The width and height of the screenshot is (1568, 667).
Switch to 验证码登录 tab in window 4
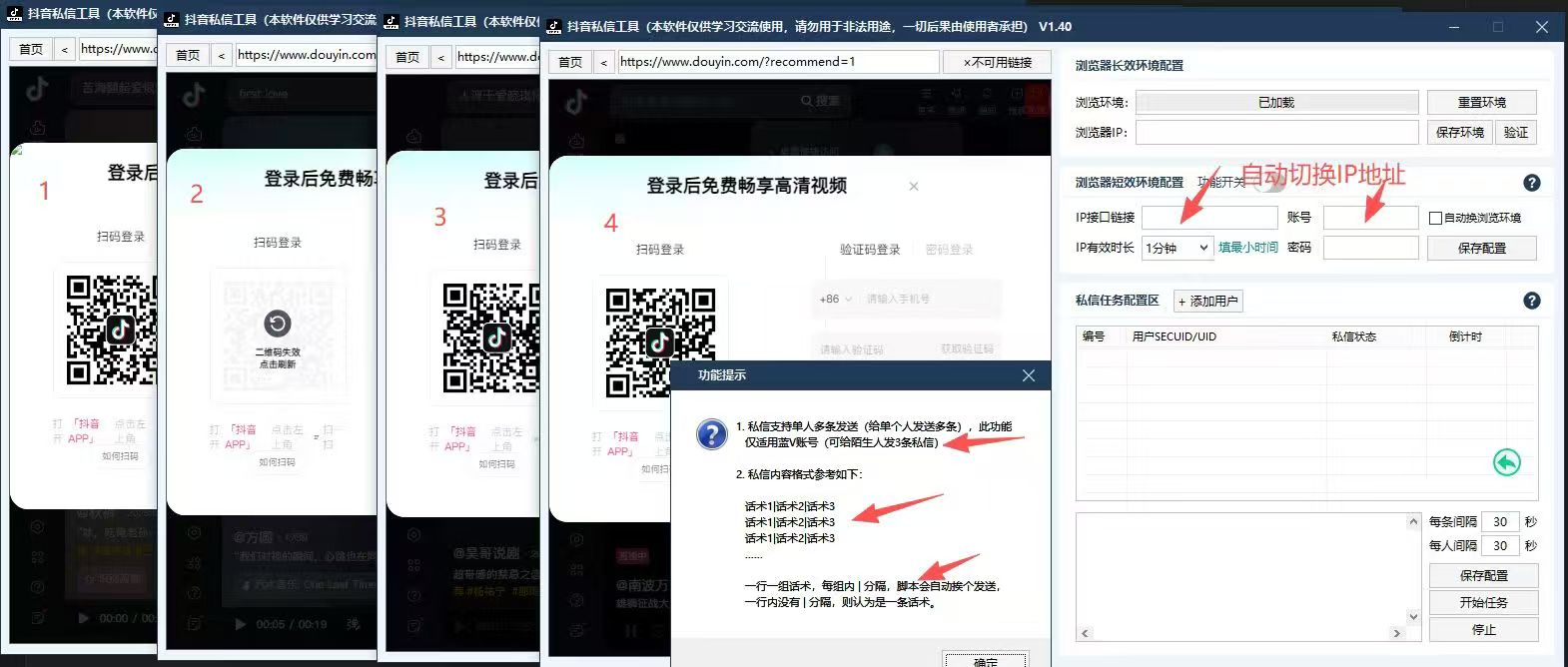pos(870,250)
